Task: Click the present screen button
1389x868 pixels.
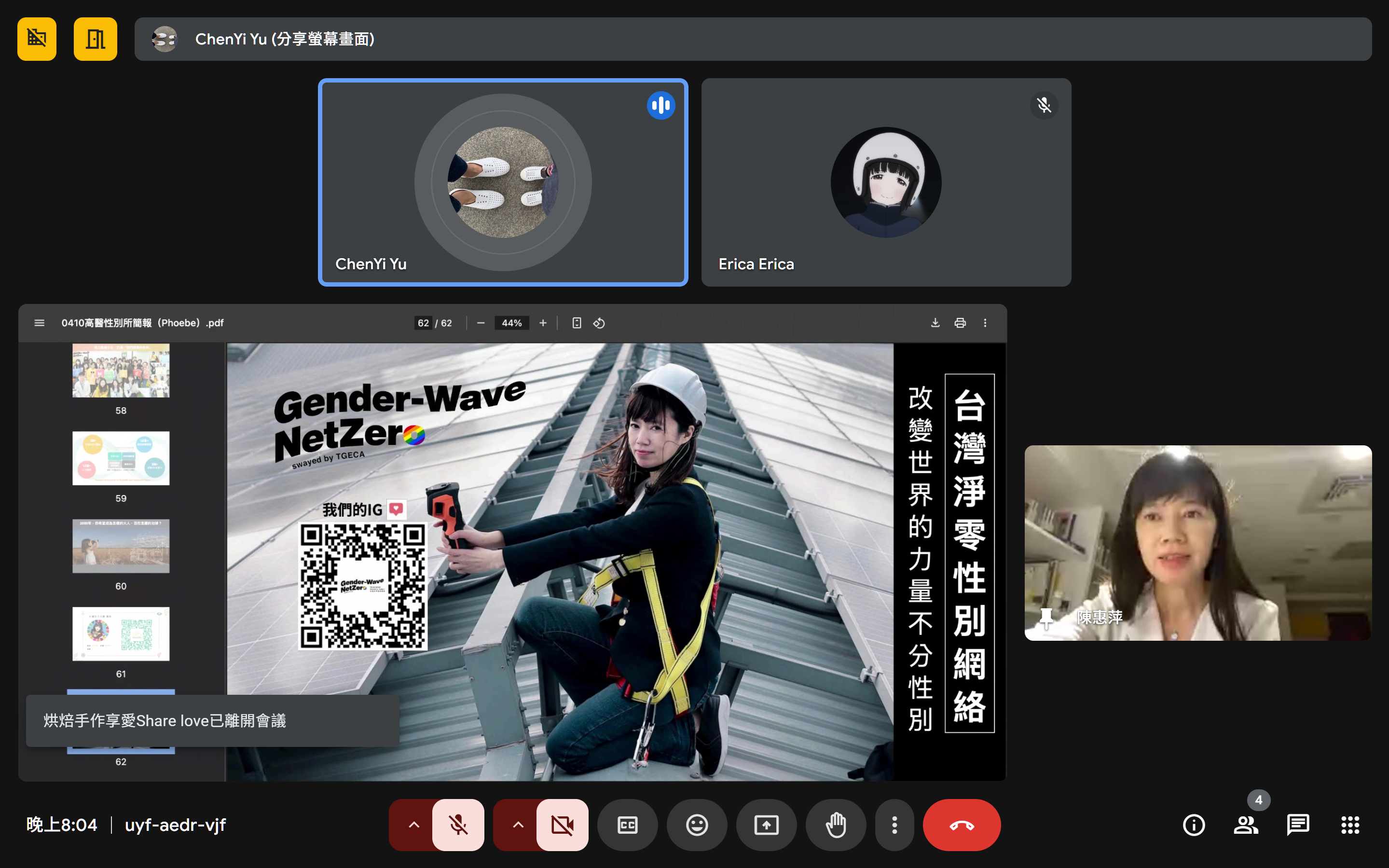Action: 766,825
